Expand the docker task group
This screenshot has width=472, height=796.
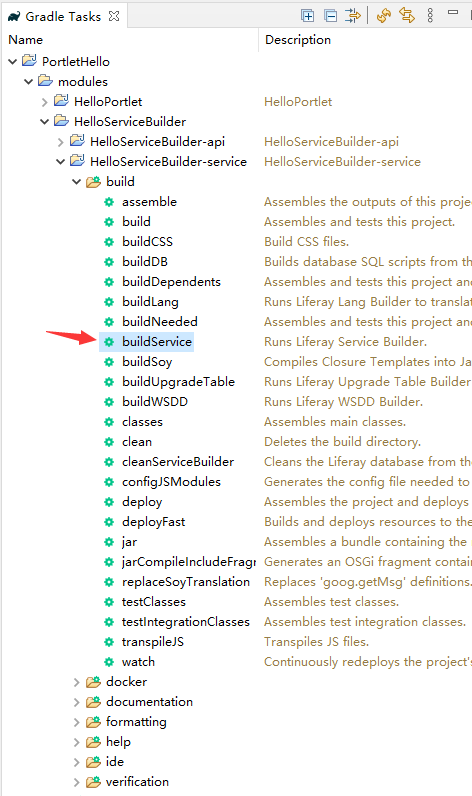[77, 682]
